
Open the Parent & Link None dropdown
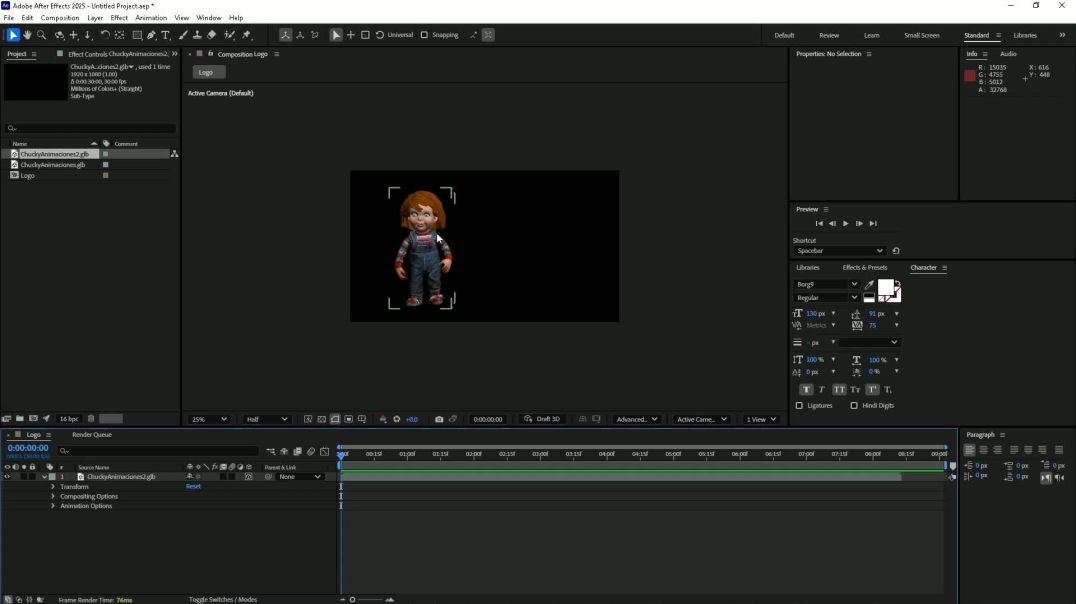300,477
